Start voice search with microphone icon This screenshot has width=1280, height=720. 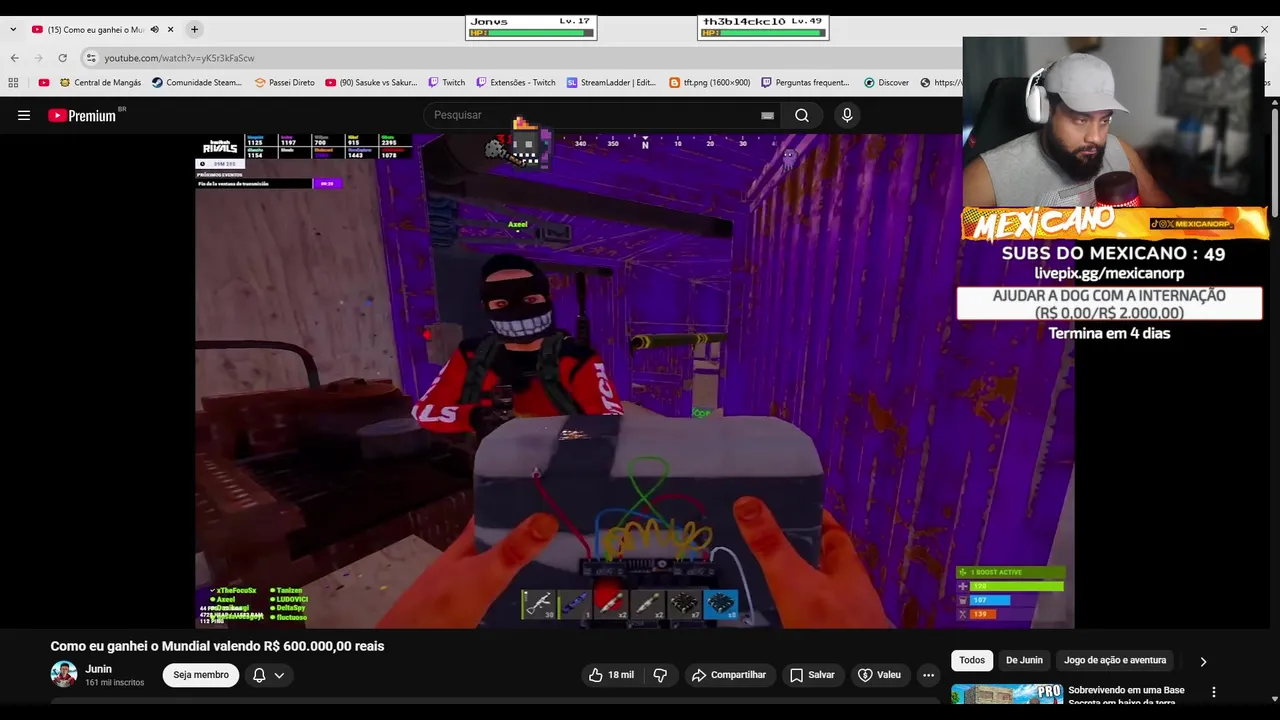(x=847, y=115)
